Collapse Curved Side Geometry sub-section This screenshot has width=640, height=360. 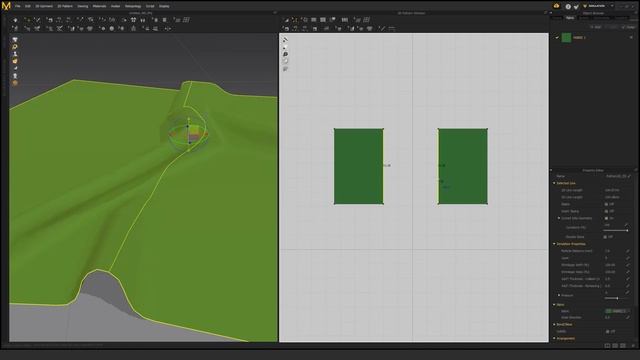[559, 218]
